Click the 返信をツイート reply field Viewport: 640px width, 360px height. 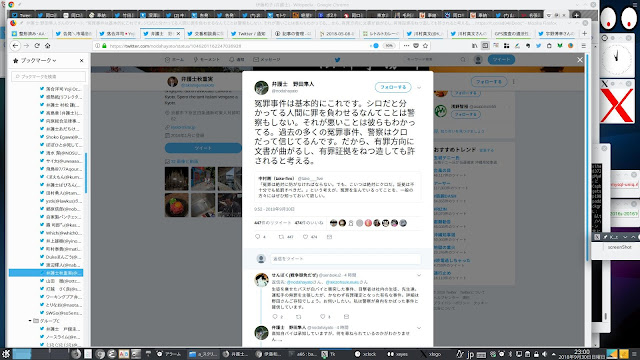[345, 259]
